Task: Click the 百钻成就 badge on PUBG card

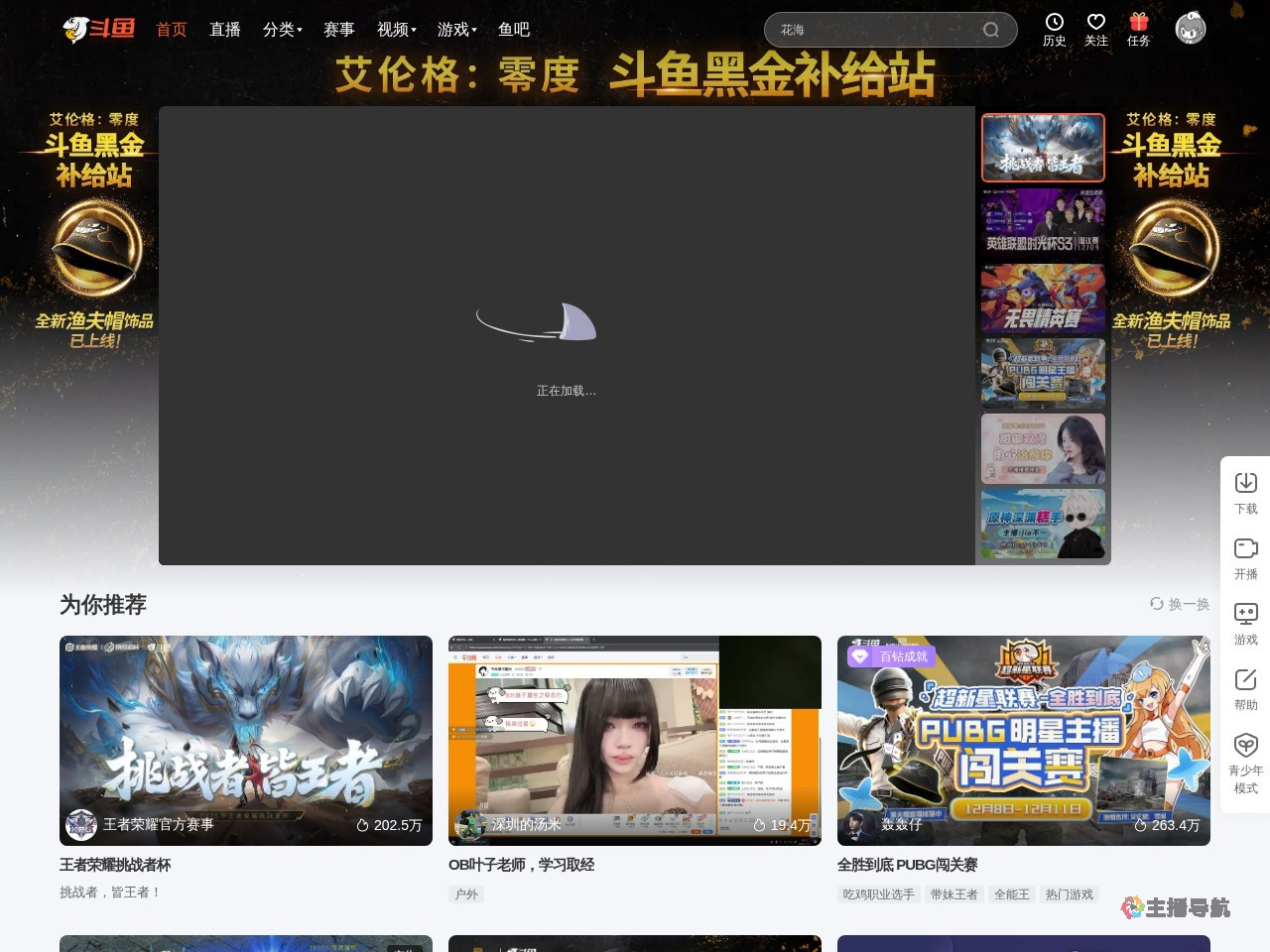Action: (x=892, y=656)
